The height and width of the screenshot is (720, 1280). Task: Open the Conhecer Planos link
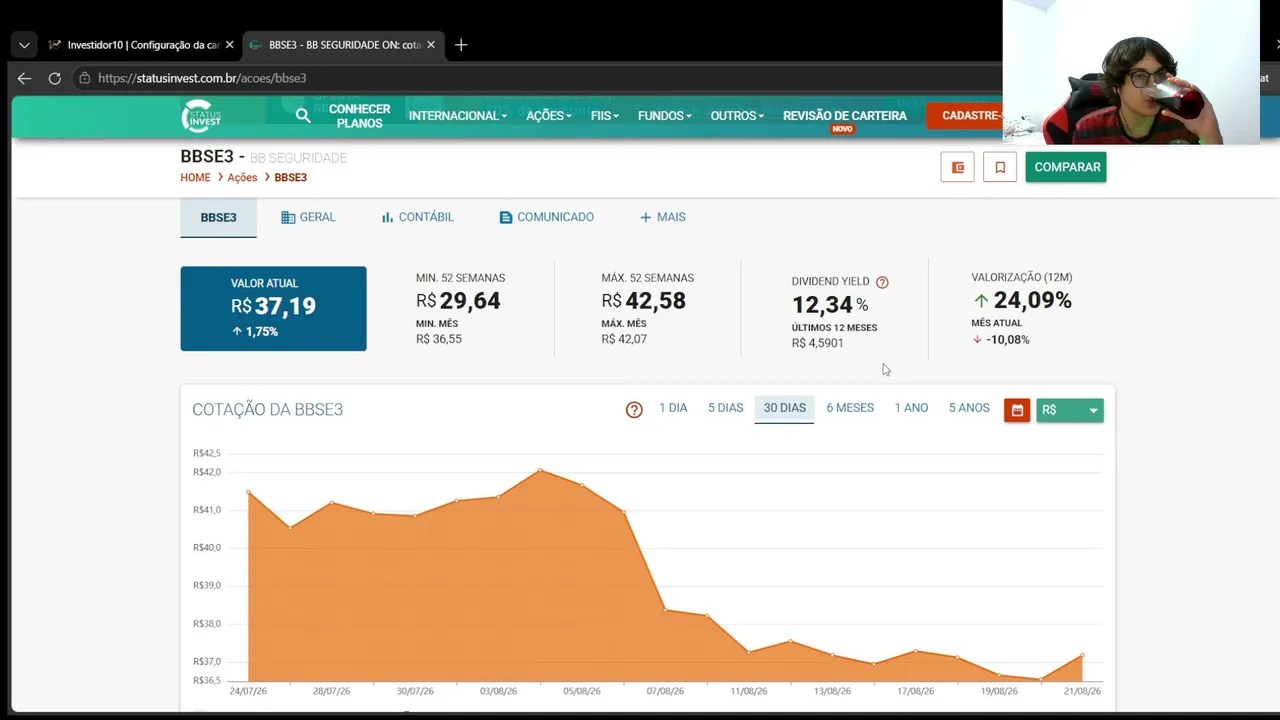[359, 116]
